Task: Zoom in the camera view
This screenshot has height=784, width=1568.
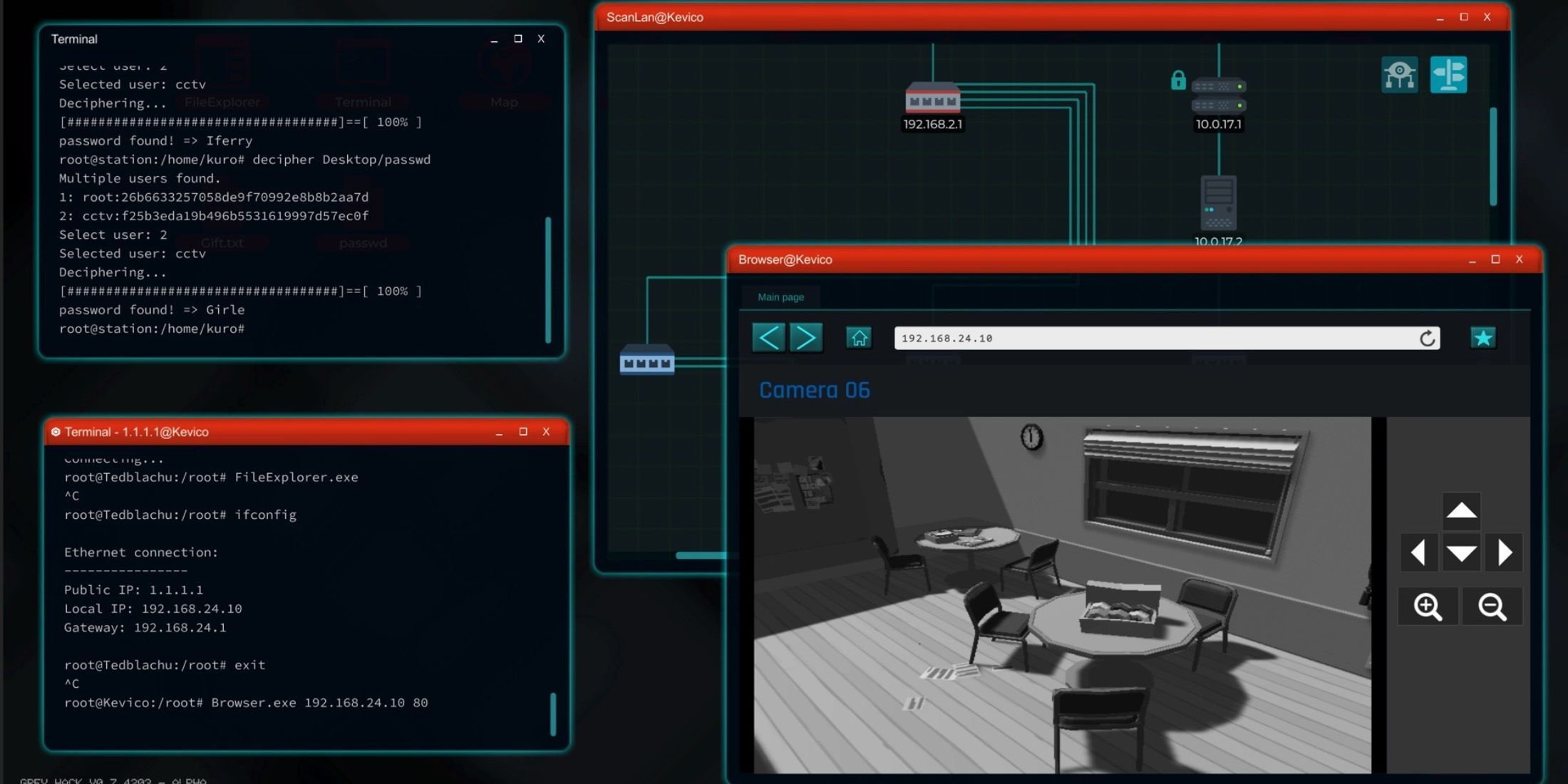Action: tap(1428, 607)
